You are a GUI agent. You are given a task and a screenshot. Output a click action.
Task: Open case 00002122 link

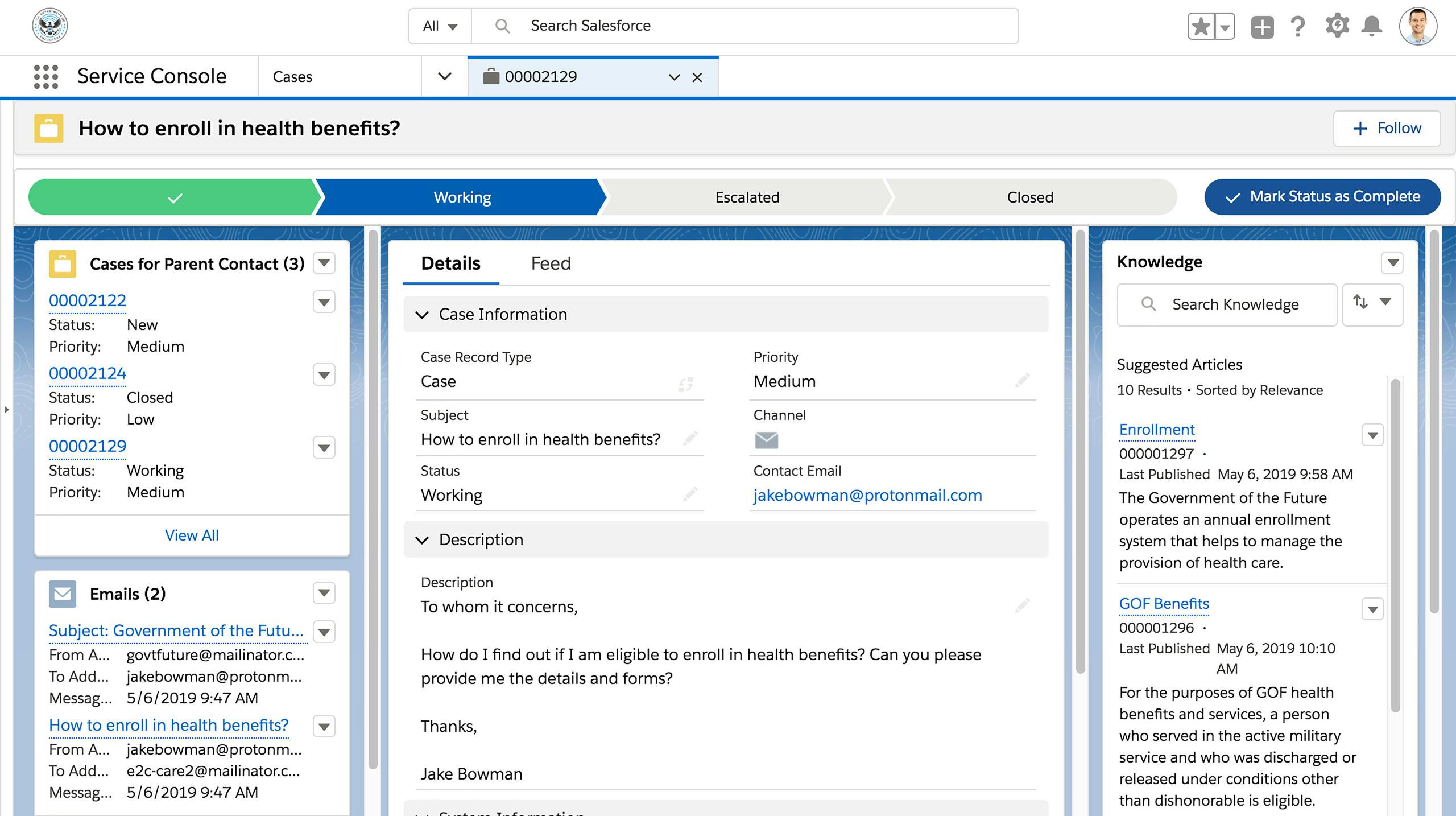coord(88,300)
